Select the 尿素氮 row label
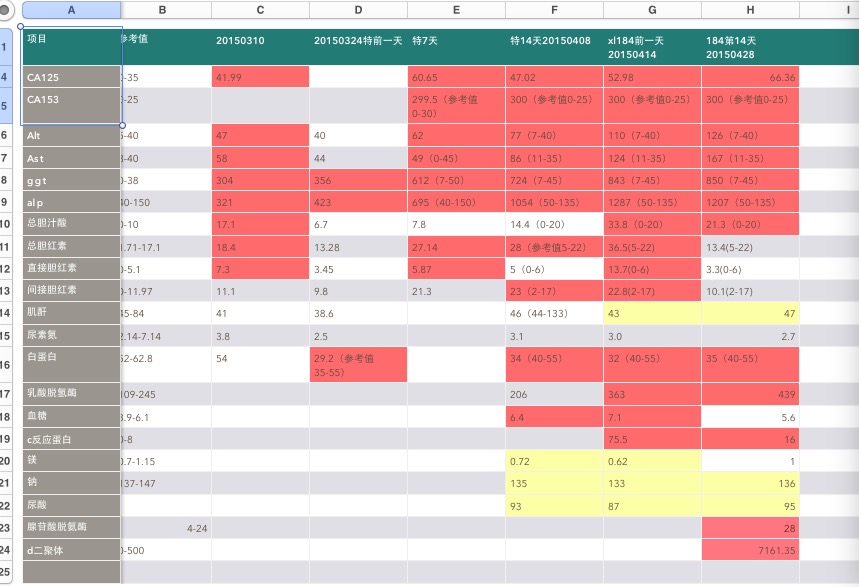This screenshot has height=587, width=859. coord(72,336)
